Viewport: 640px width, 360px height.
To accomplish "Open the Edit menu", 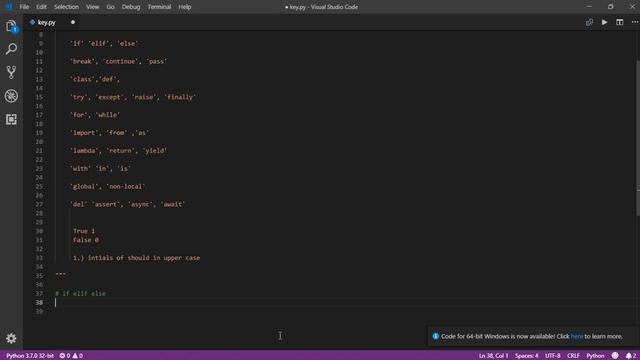I will [x=41, y=7].
